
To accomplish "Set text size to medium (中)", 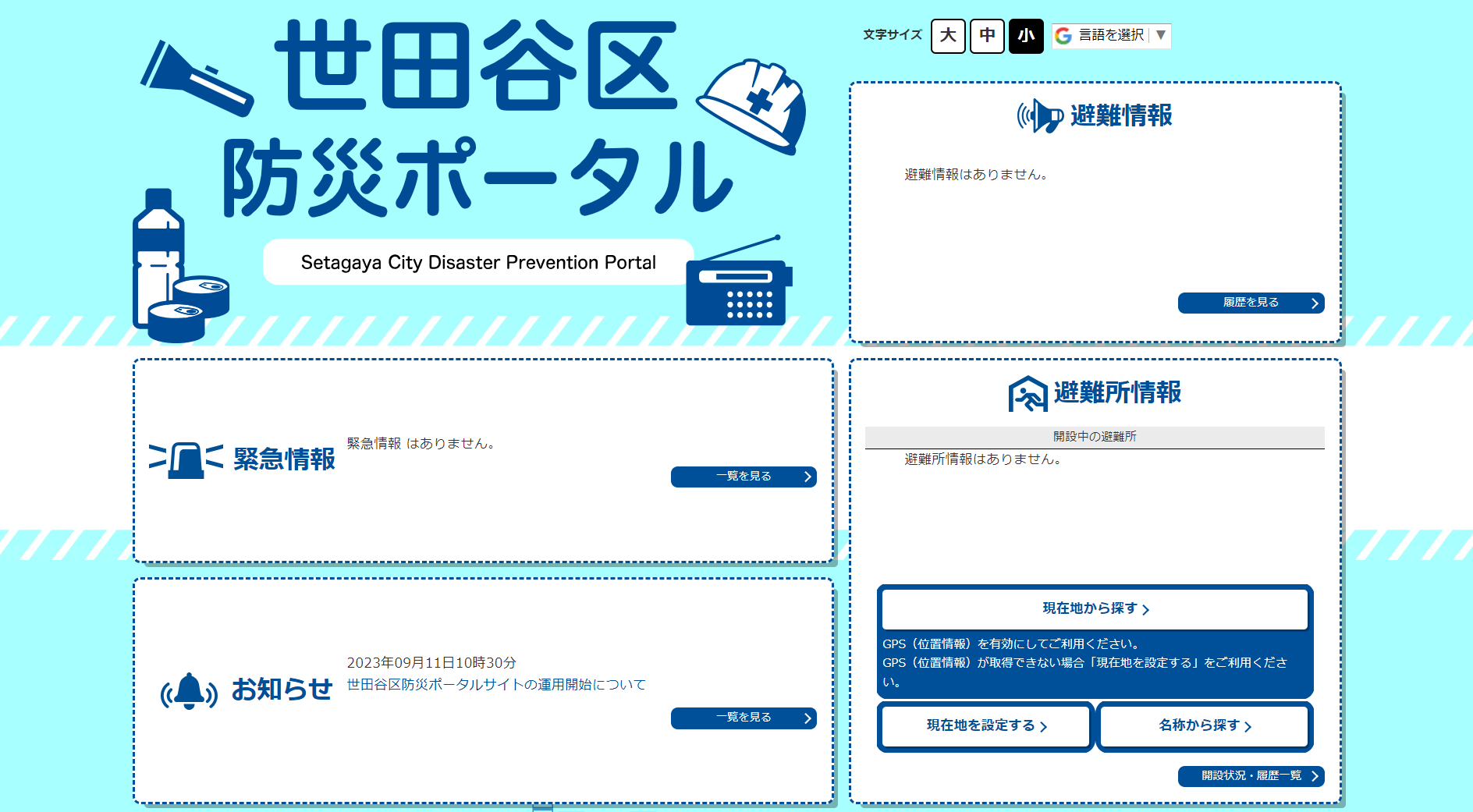I will [x=987, y=36].
